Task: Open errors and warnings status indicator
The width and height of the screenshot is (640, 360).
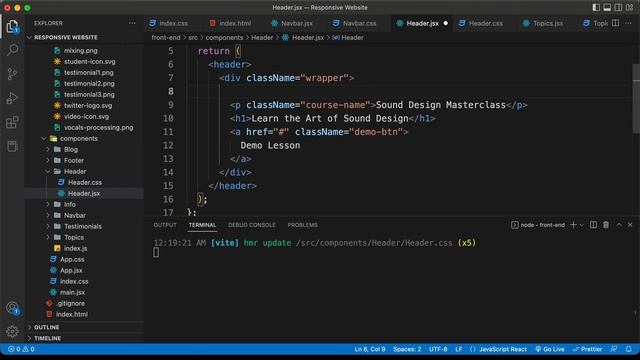Action: 21,349
